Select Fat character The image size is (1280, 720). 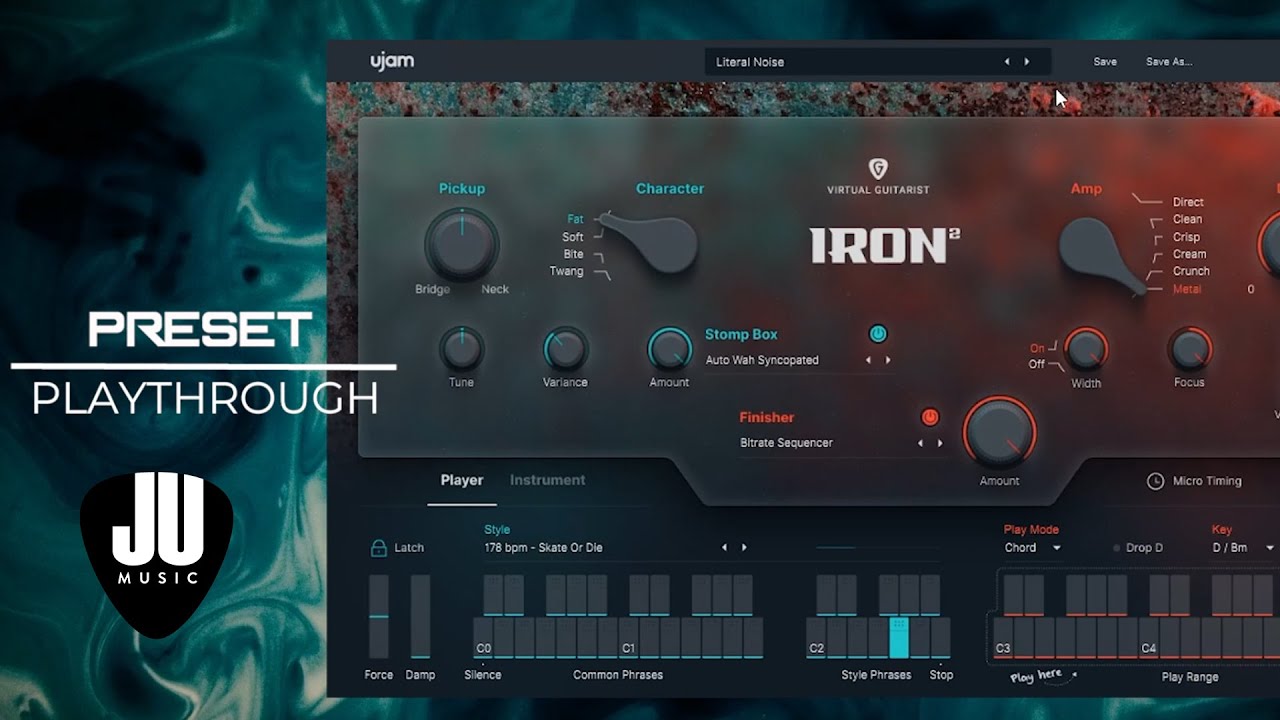[x=575, y=219]
